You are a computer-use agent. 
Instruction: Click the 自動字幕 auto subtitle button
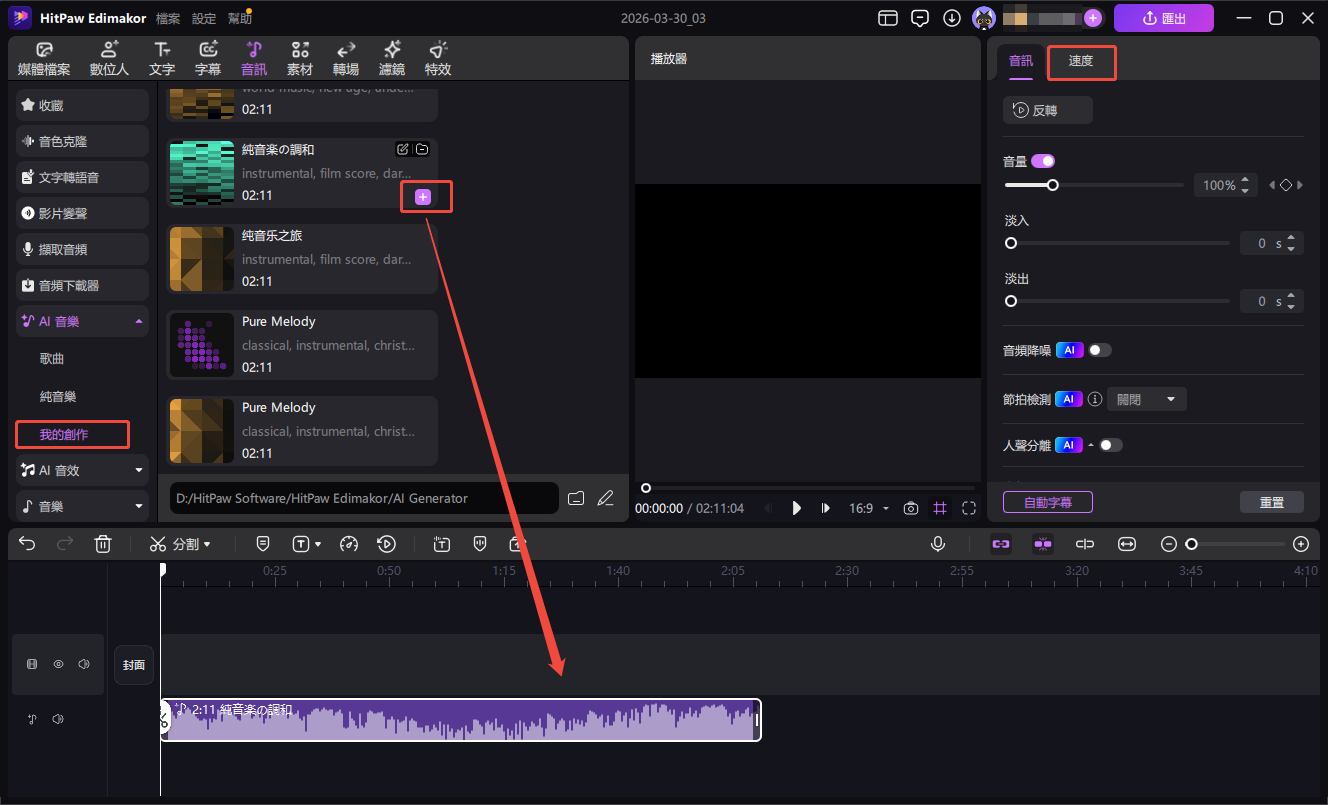[x=1047, y=502]
